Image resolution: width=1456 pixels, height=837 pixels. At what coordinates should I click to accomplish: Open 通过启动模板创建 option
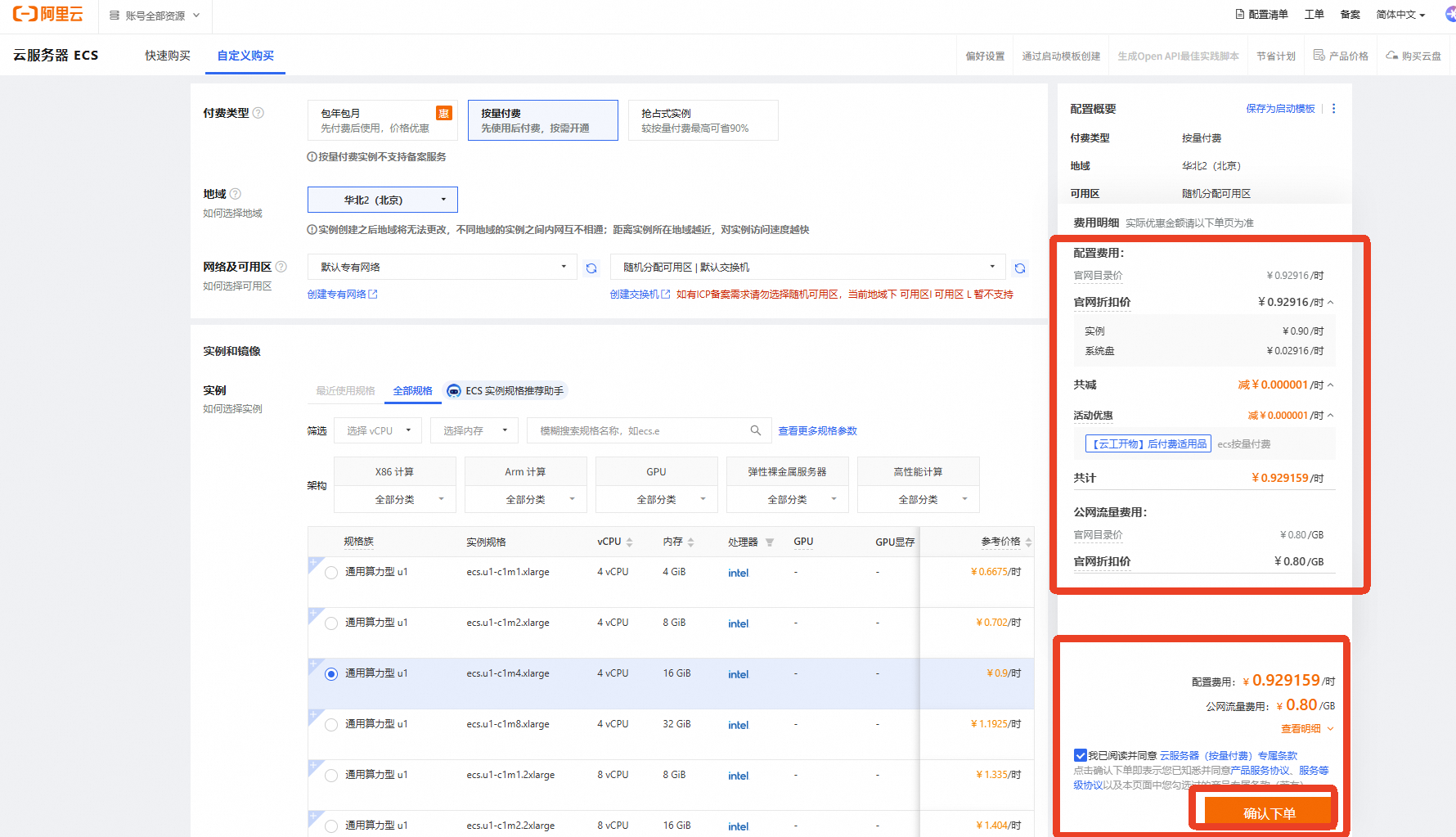coord(1061,56)
